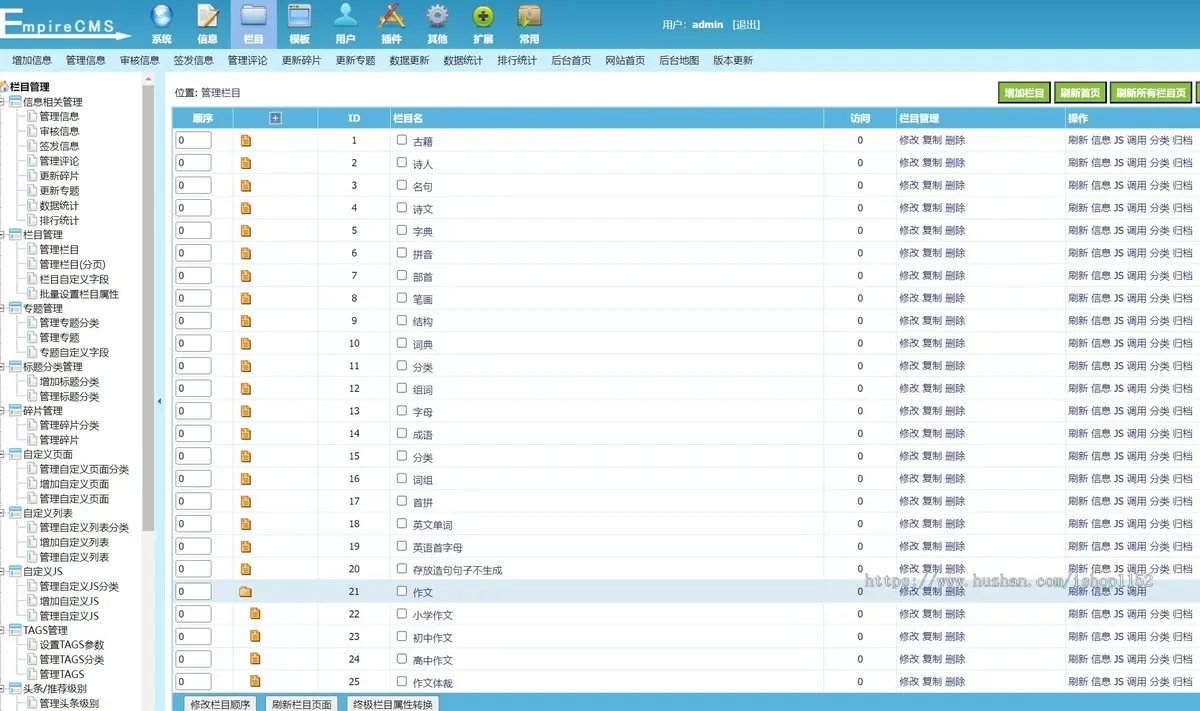Check the 诗文 column checkbox
The height and width of the screenshot is (711, 1200).
click(402, 208)
